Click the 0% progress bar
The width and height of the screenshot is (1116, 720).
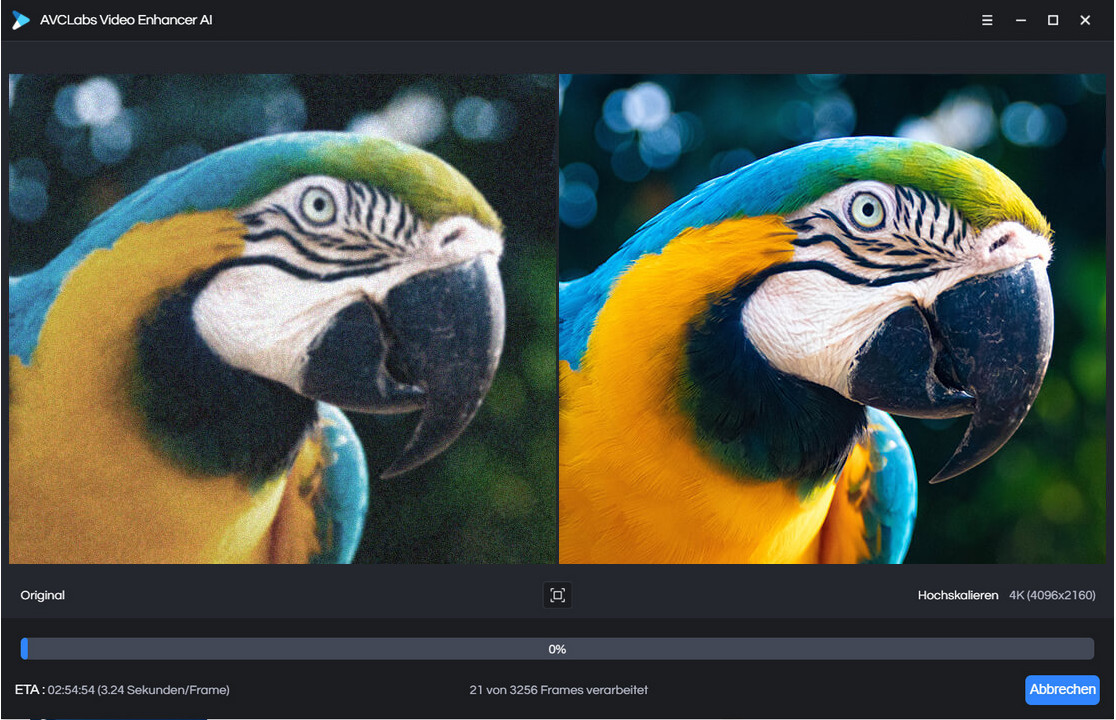pos(557,649)
